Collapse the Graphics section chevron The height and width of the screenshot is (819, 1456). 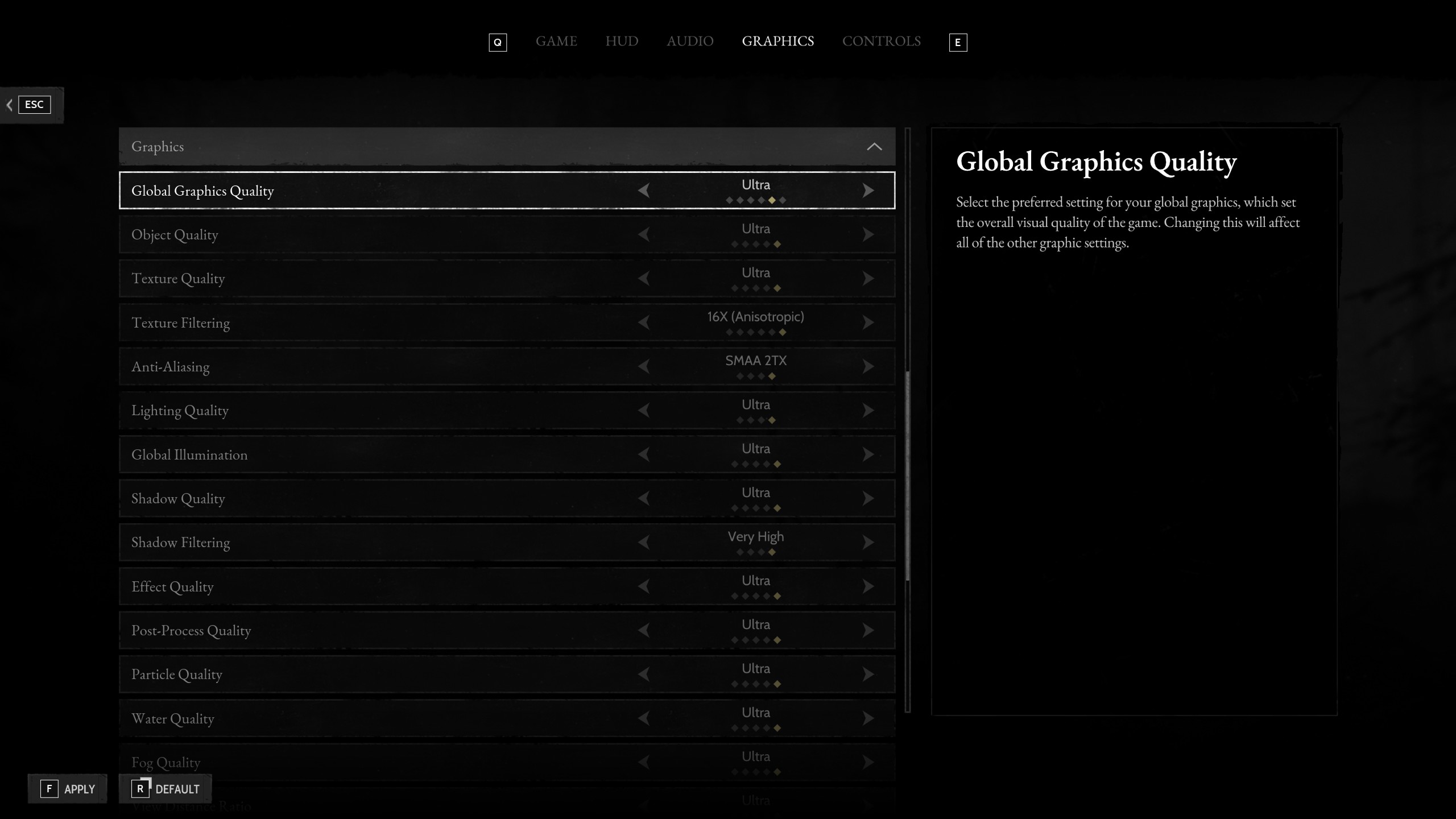click(874, 147)
